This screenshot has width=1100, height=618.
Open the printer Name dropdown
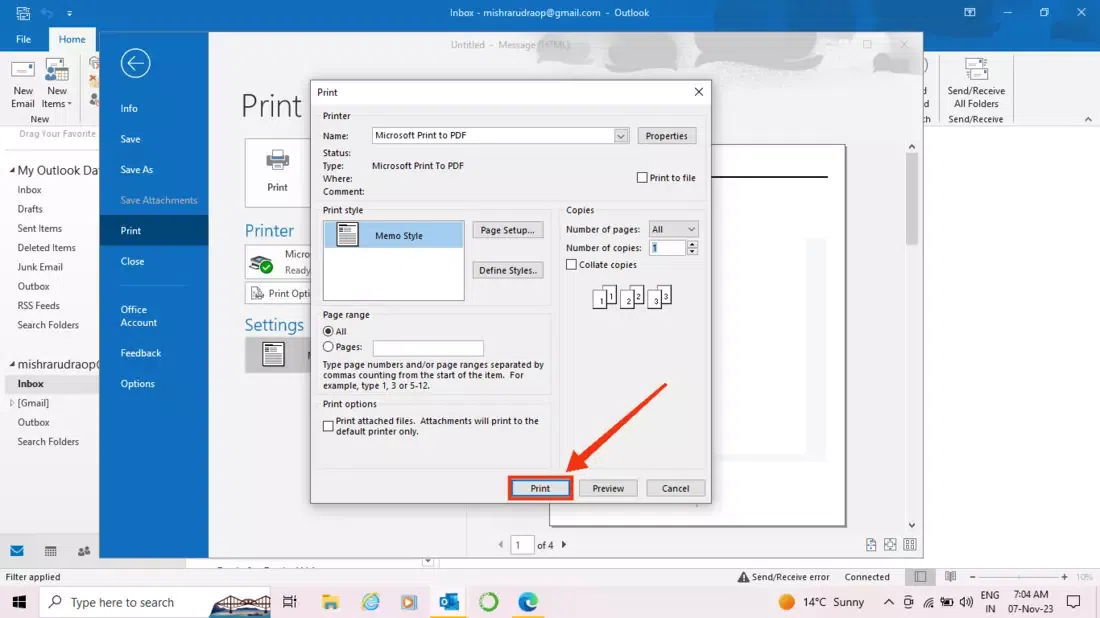pyautogui.click(x=620, y=135)
